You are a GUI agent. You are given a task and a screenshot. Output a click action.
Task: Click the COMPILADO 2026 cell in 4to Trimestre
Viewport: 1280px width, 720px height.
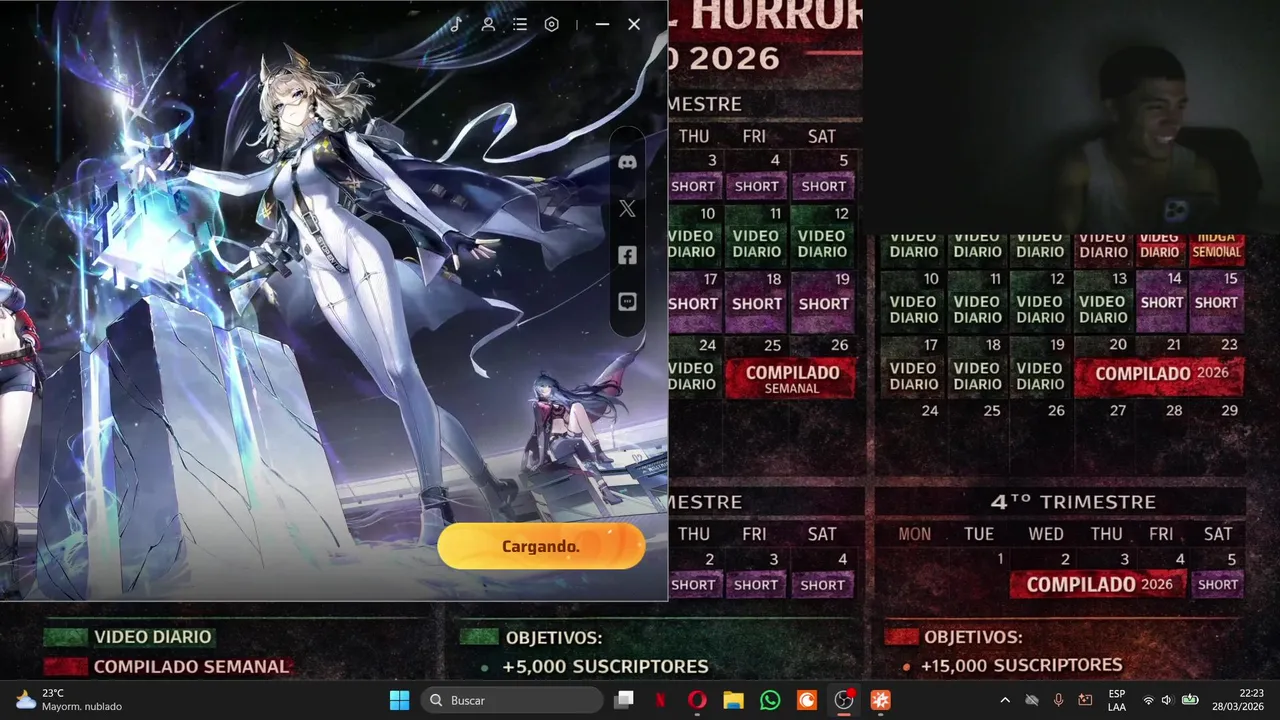[1098, 584]
